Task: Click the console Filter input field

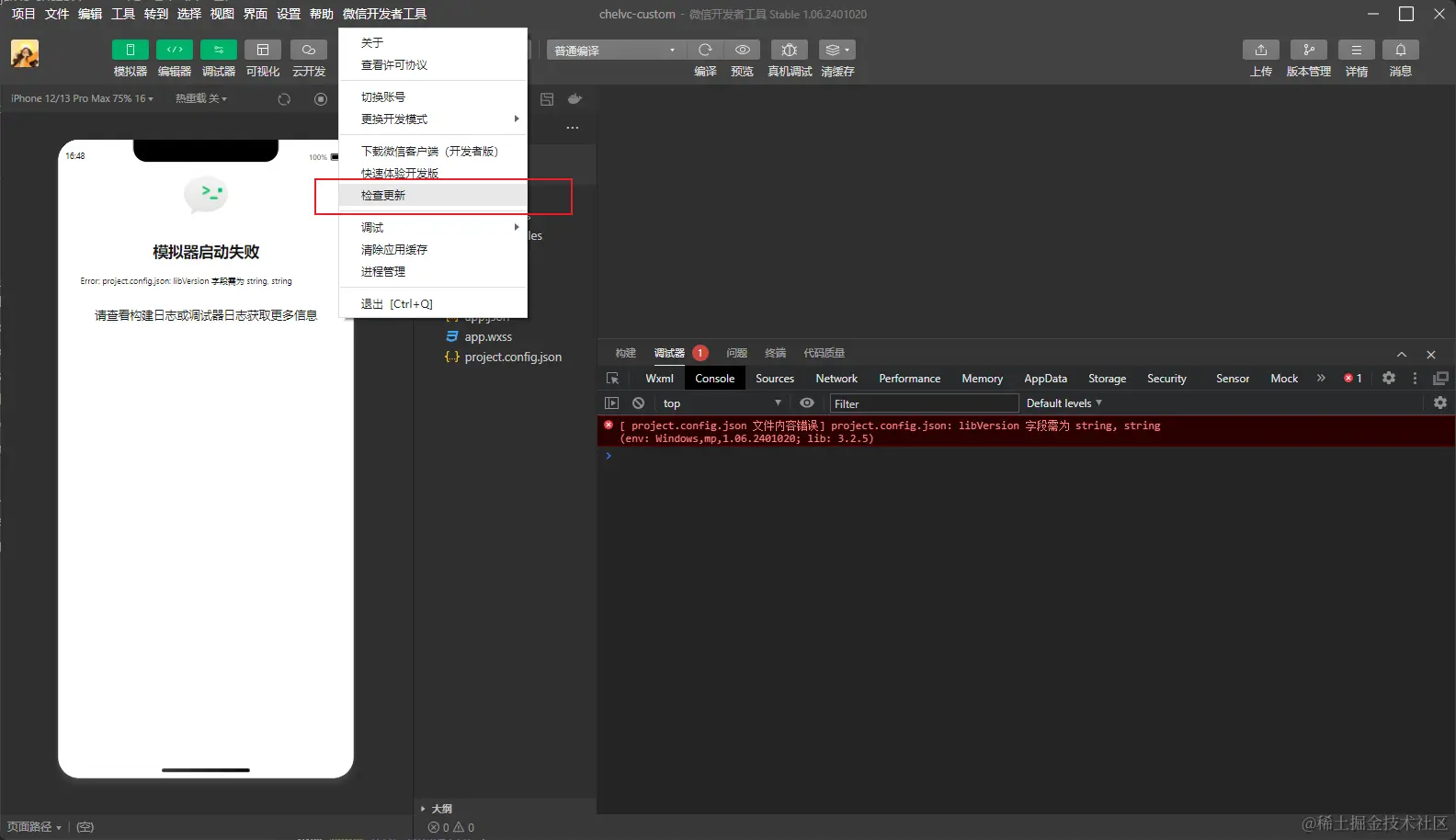Action: click(x=924, y=403)
